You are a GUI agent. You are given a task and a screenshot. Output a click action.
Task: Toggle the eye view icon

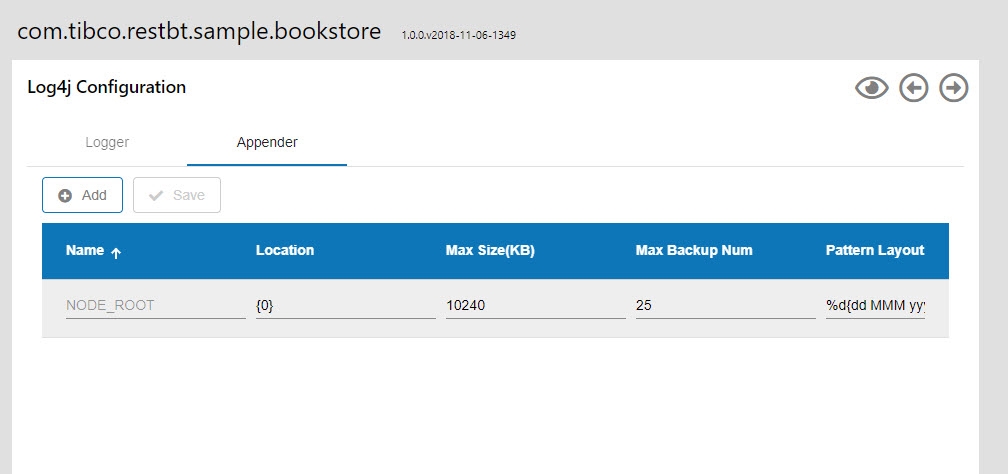click(x=871, y=88)
